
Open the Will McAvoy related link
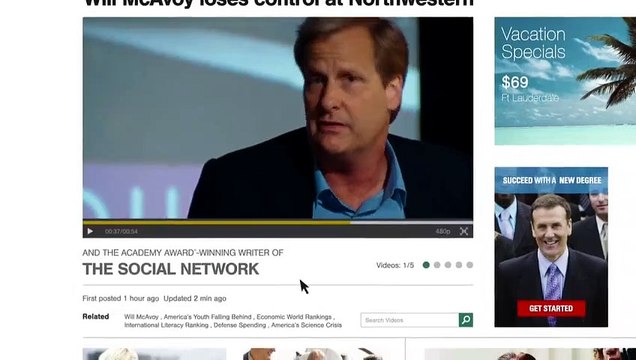coord(141,317)
